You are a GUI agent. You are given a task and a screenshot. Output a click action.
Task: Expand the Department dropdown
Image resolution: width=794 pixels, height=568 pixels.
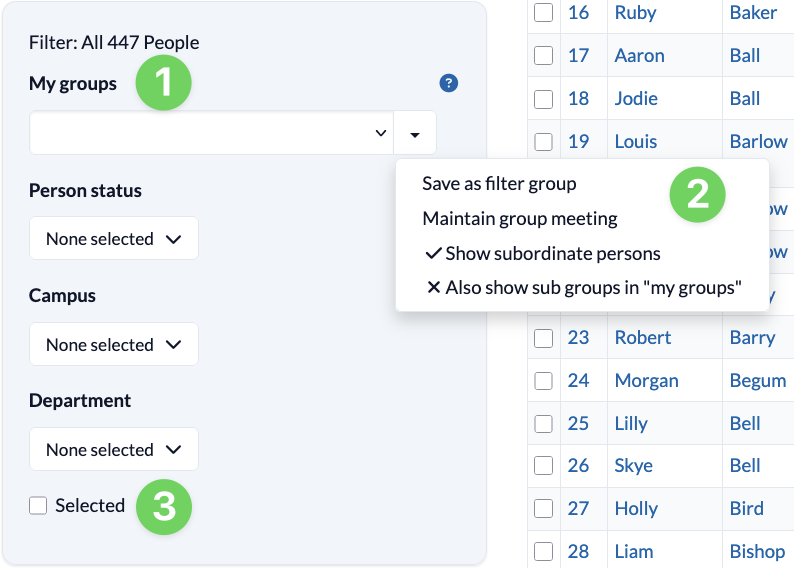114,450
